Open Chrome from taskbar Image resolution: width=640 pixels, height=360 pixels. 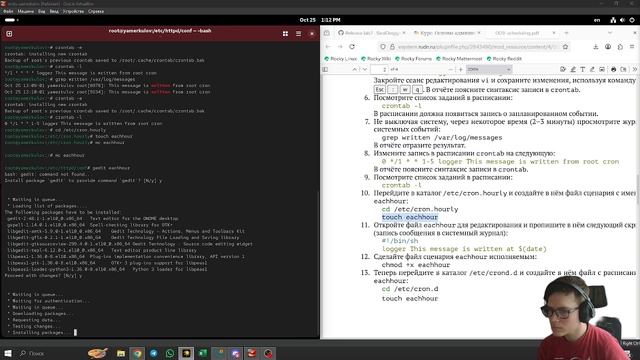point(137,353)
